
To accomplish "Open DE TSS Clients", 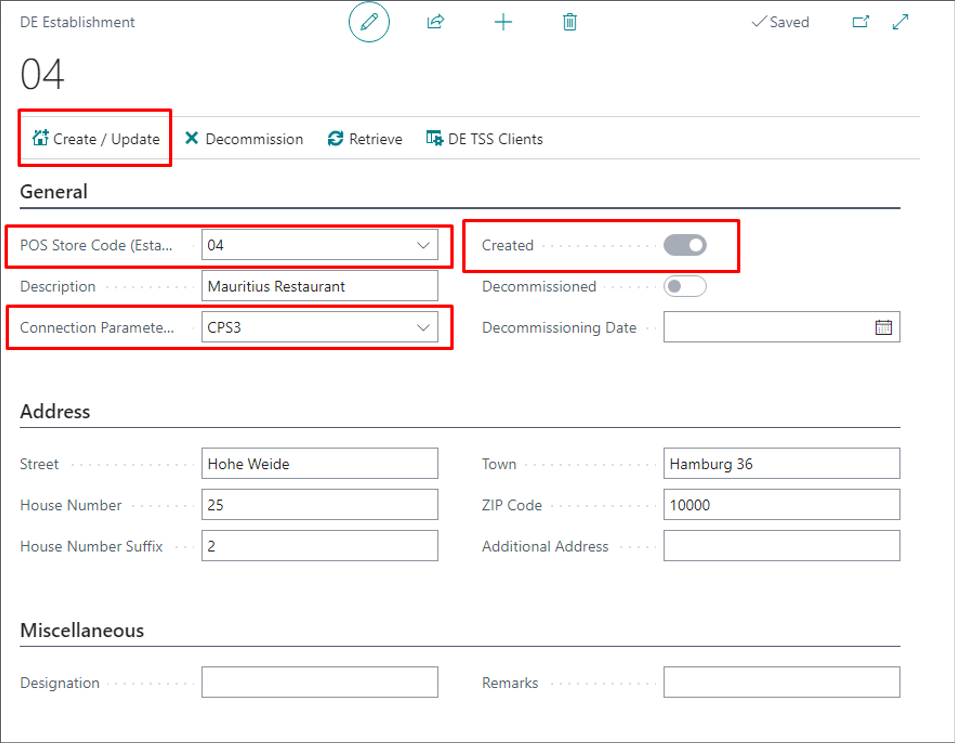I will [x=484, y=139].
